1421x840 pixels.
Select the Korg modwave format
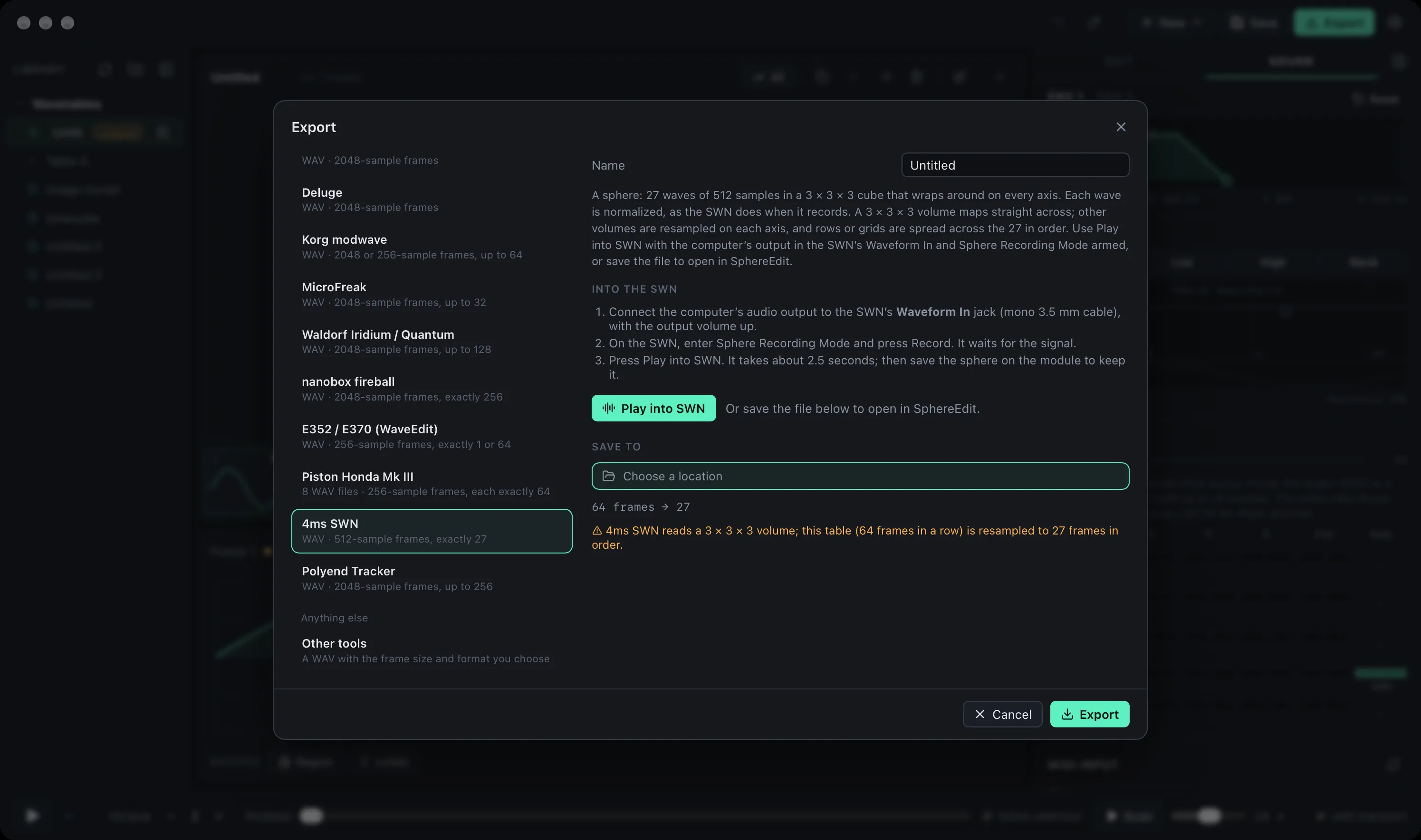[x=432, y=247]
